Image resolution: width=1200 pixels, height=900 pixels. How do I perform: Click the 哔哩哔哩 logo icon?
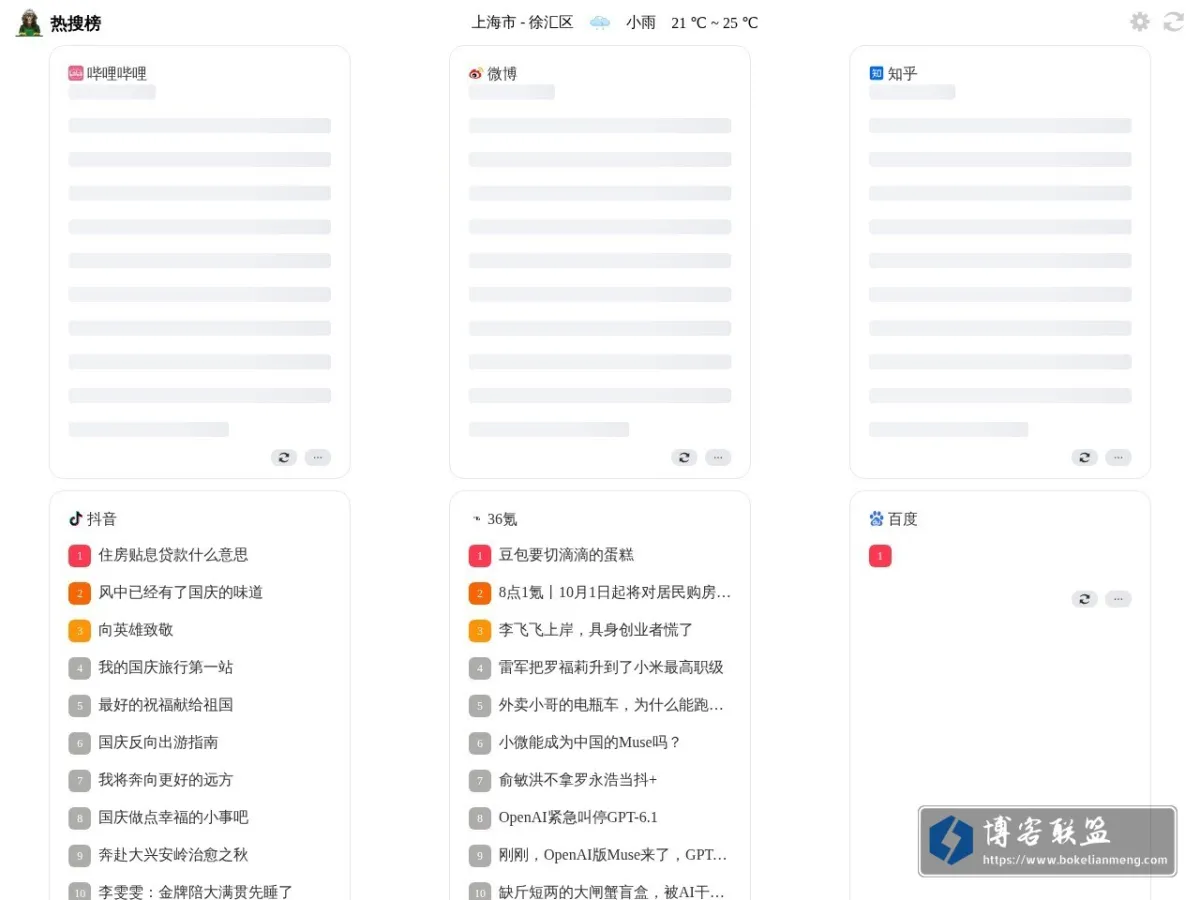(76, 73)
